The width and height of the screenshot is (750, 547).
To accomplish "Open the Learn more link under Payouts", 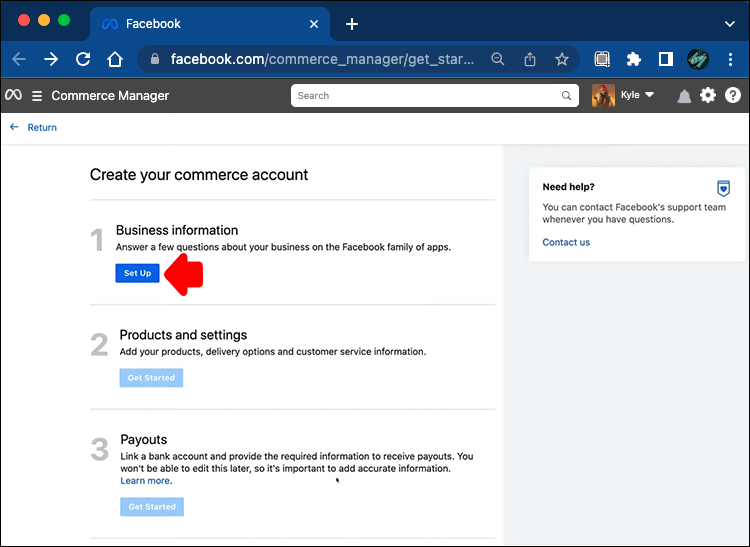I will coord(145,481).
